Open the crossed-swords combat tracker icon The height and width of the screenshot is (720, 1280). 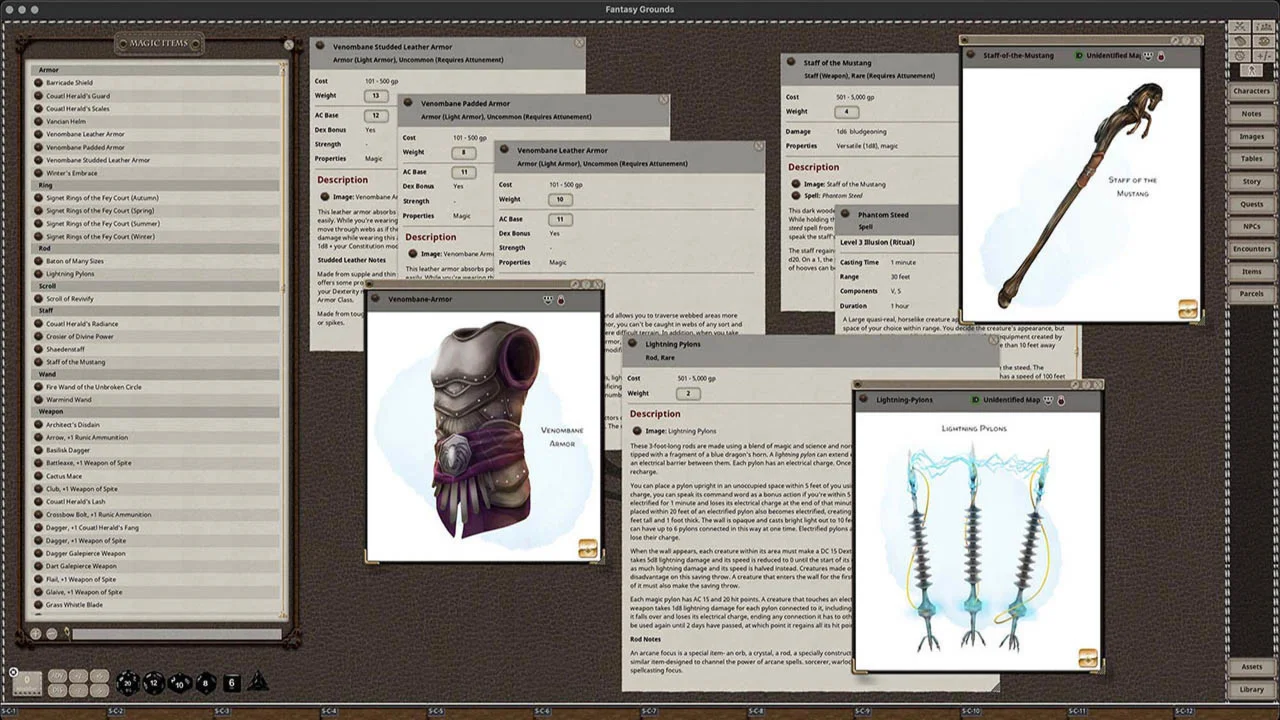click(1241, 27)
